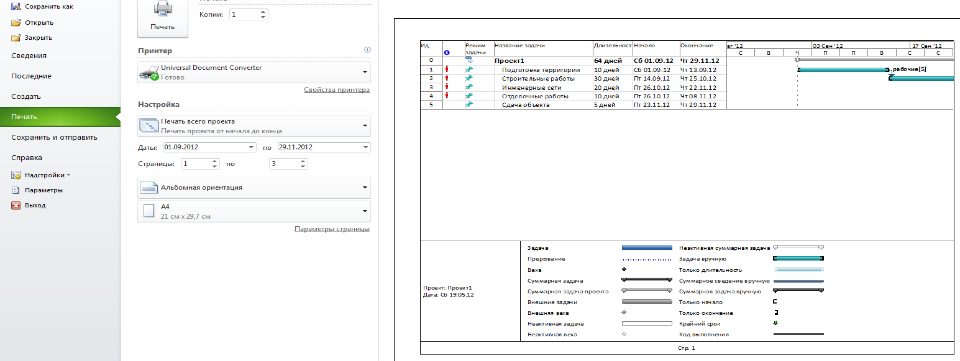Image resolution: width=960 pixels, height=361 pixels.
Task: Click the Принтер section heading
Action: click(x=156, y=51)
